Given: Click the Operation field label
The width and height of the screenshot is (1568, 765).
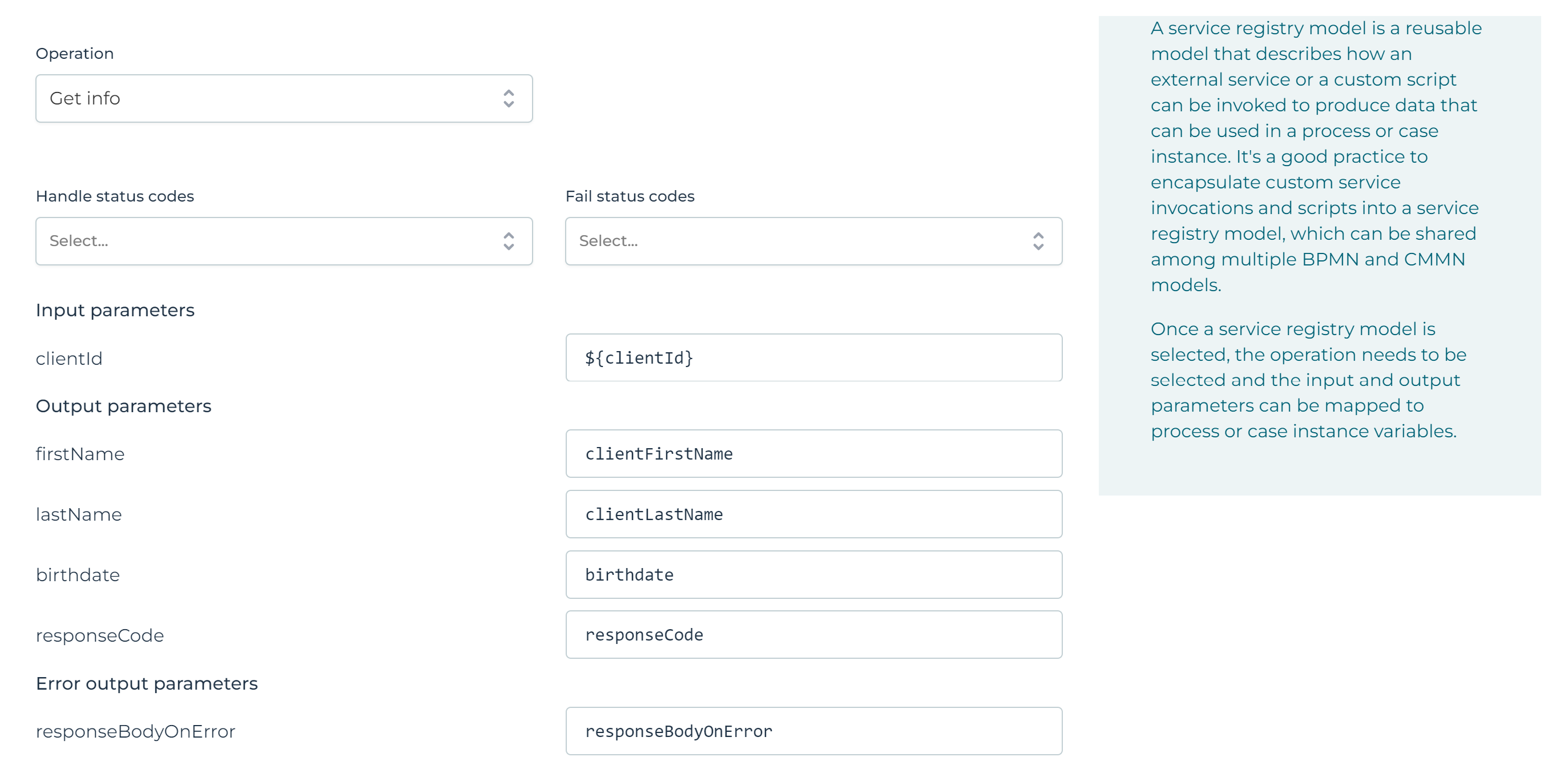Looking at the screenshot, I should pos(75,54).
